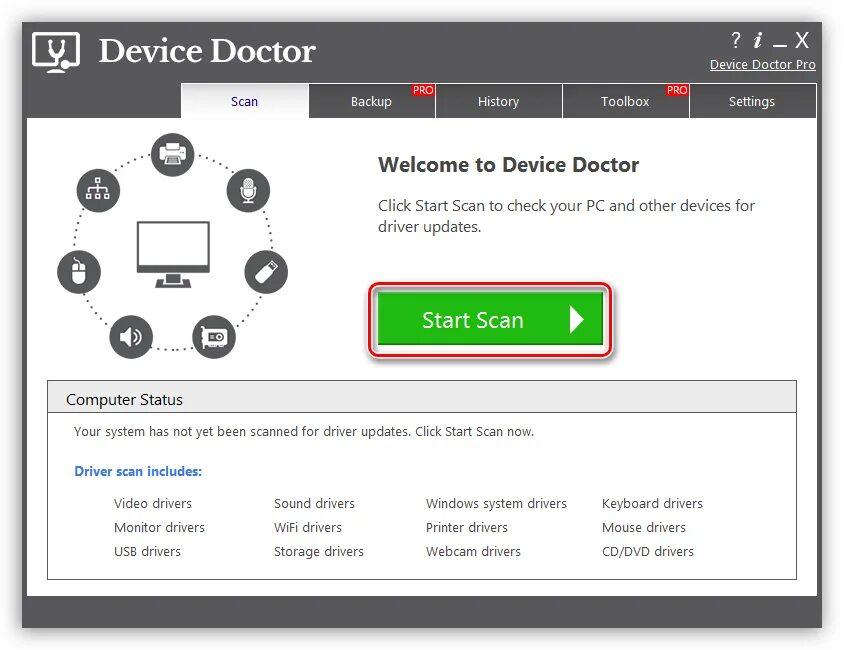Viewport: 844px width, 650px height.
Task: Open the Toolbox tab
Action: [625, 101]
